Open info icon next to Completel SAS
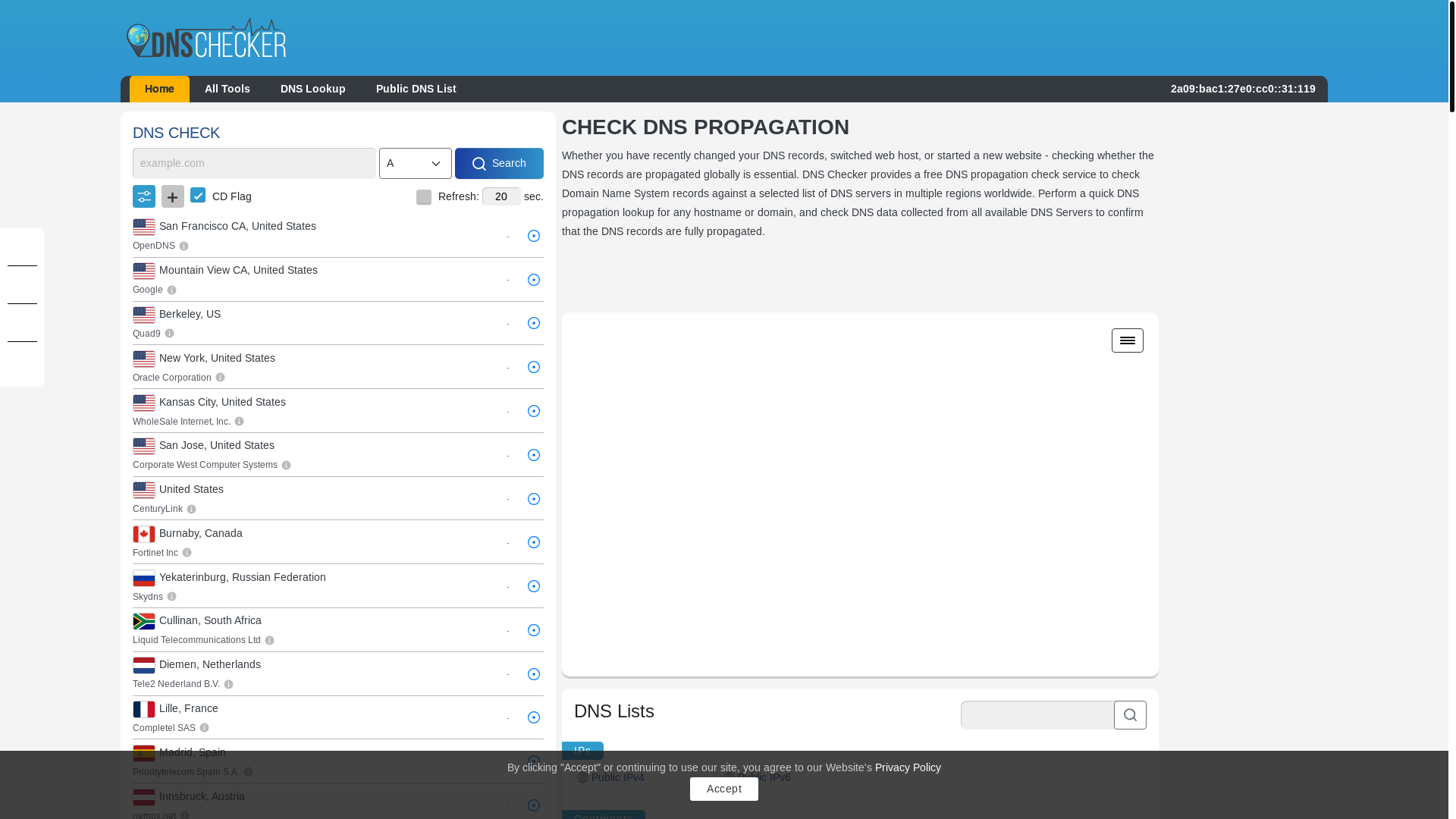Image resolution: width=1456 pixels, height=819 pixels. [x=204, y=728]
